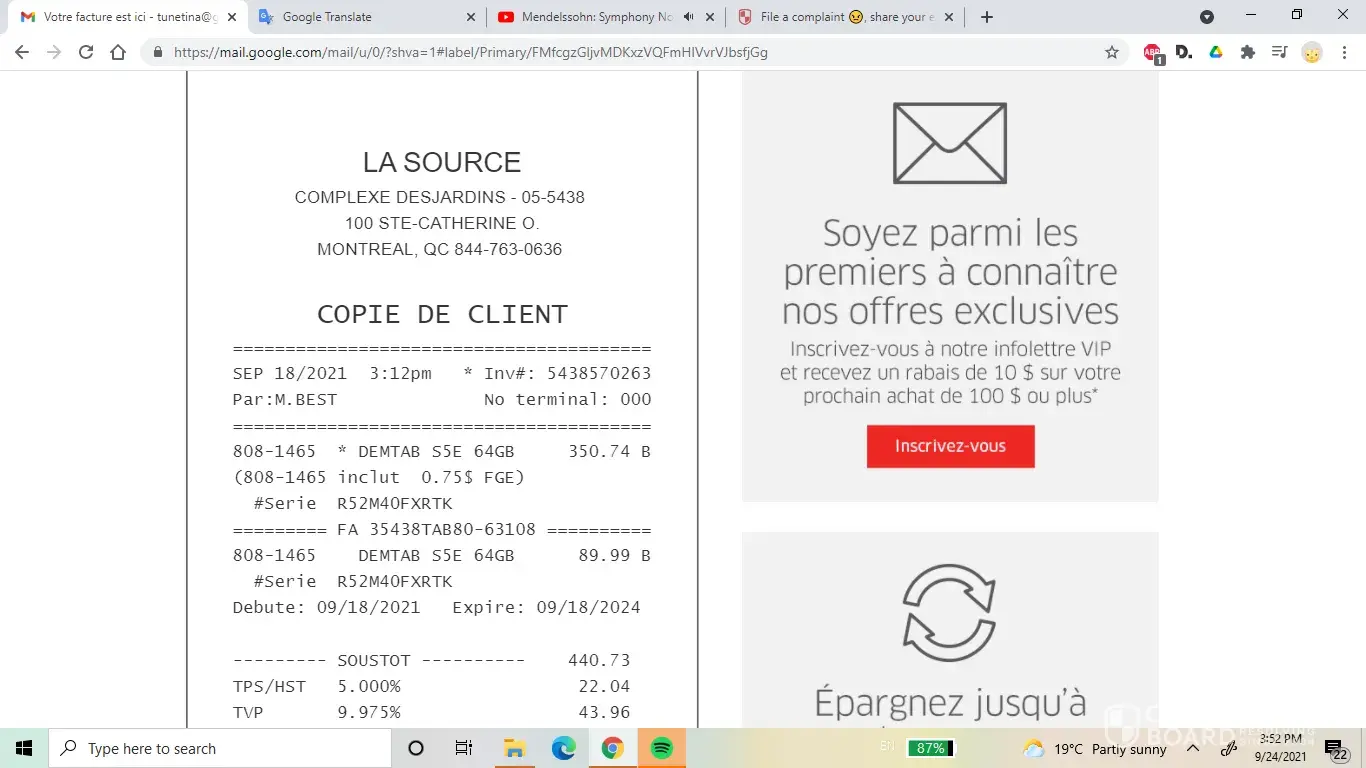Open the Adblock Plus extension icon

(x=1152, y=53)
